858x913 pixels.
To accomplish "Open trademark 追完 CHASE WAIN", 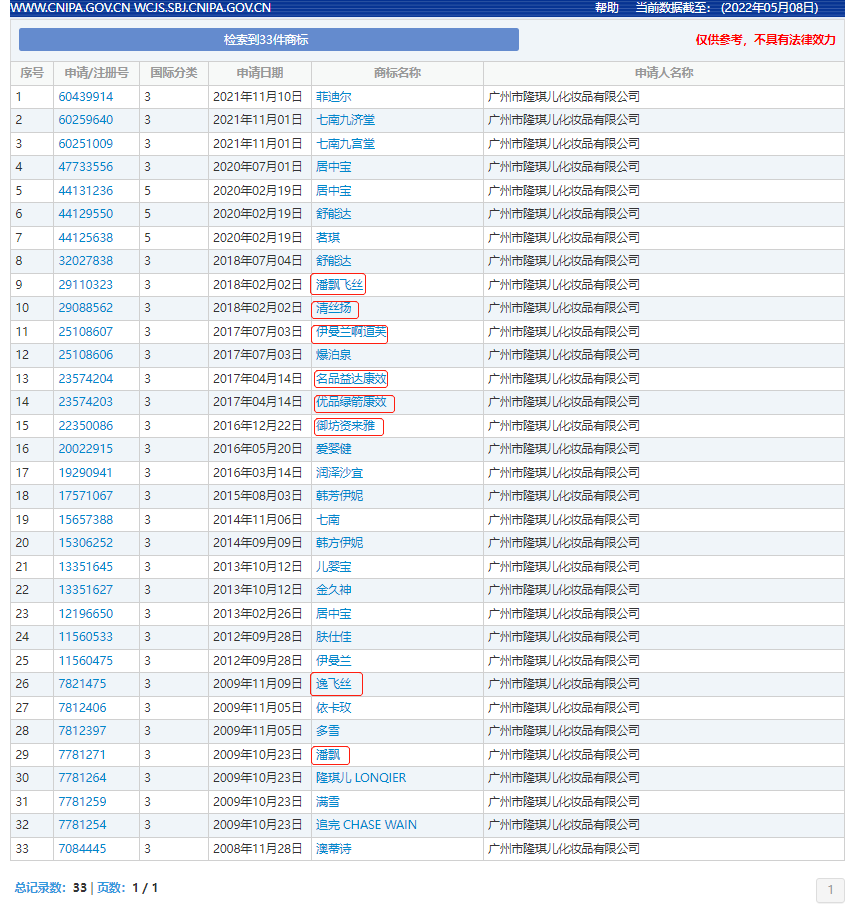I will pos(366,825).
